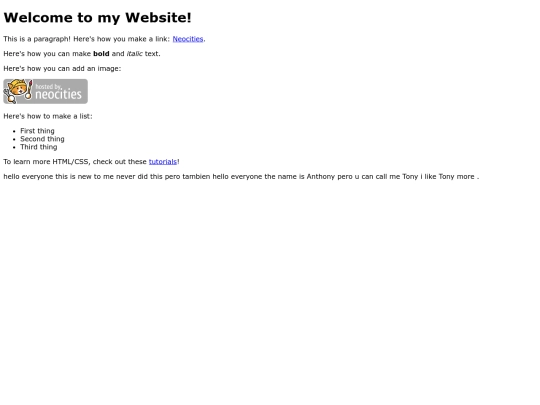Click the bullet before Third thing
The height and width of the screenshot is (405, 540).
(14, 147)
